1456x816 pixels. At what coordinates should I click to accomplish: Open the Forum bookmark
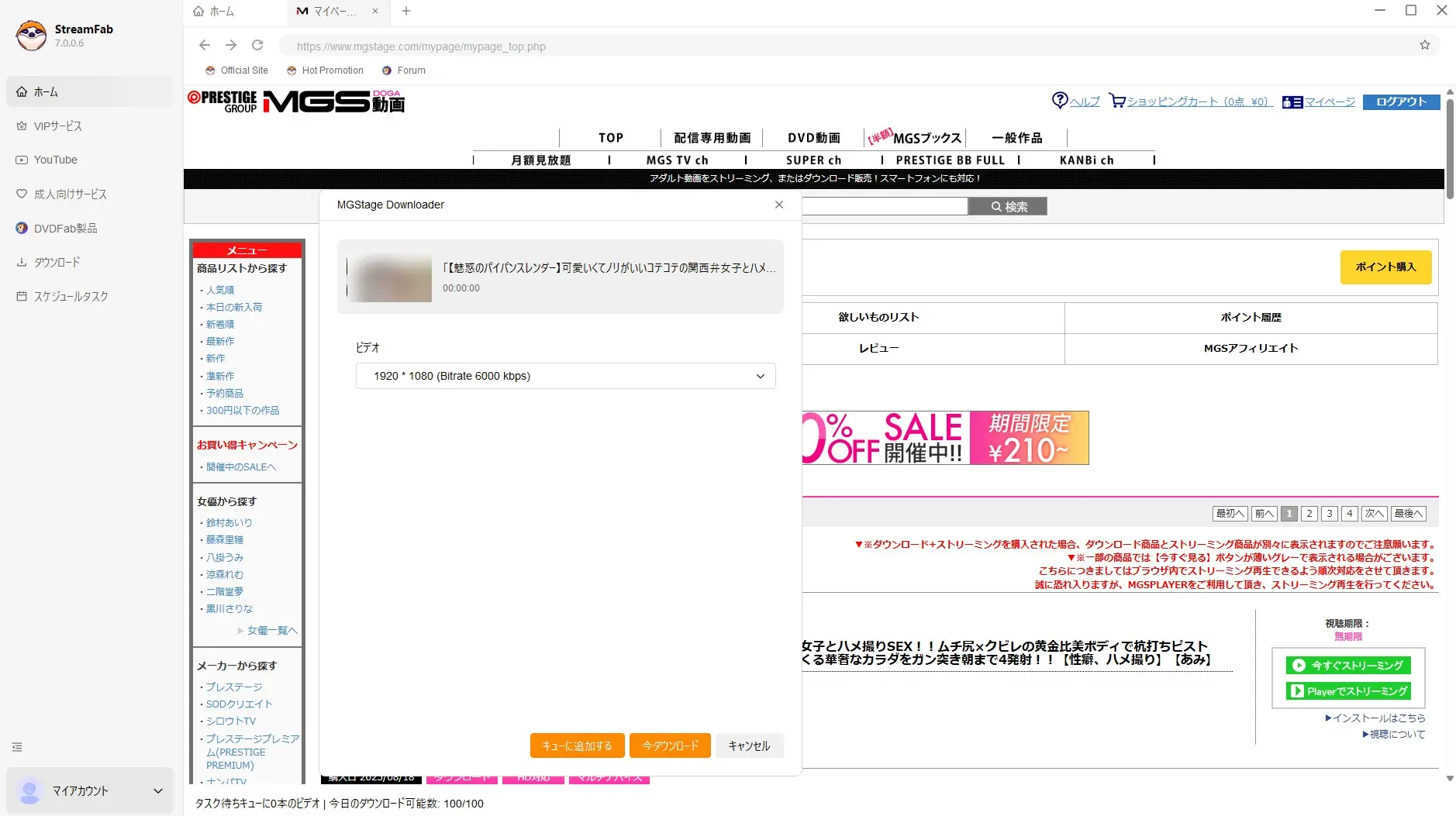pos(403,70)
